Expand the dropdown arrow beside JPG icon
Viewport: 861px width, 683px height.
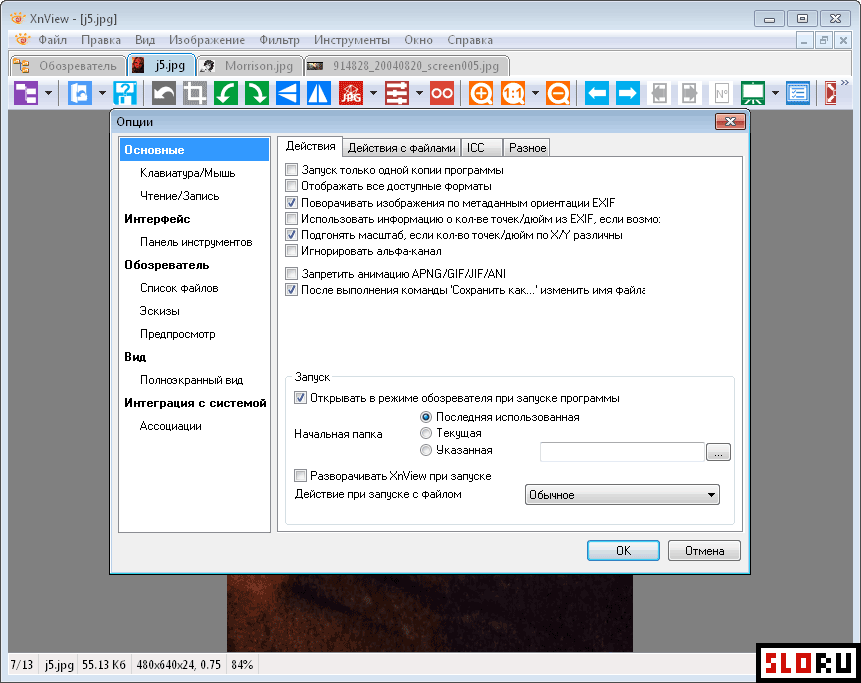coord(372,94)
